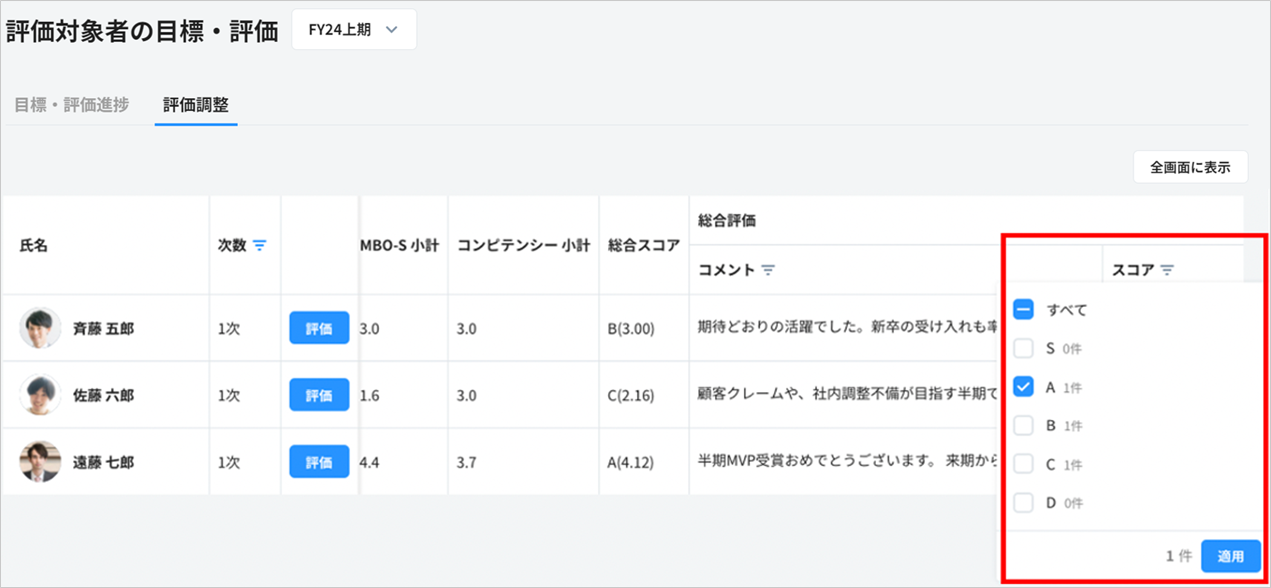Select the 評価調整 tab
Viewport: 1271px width, 588px height.
[196, 105]
